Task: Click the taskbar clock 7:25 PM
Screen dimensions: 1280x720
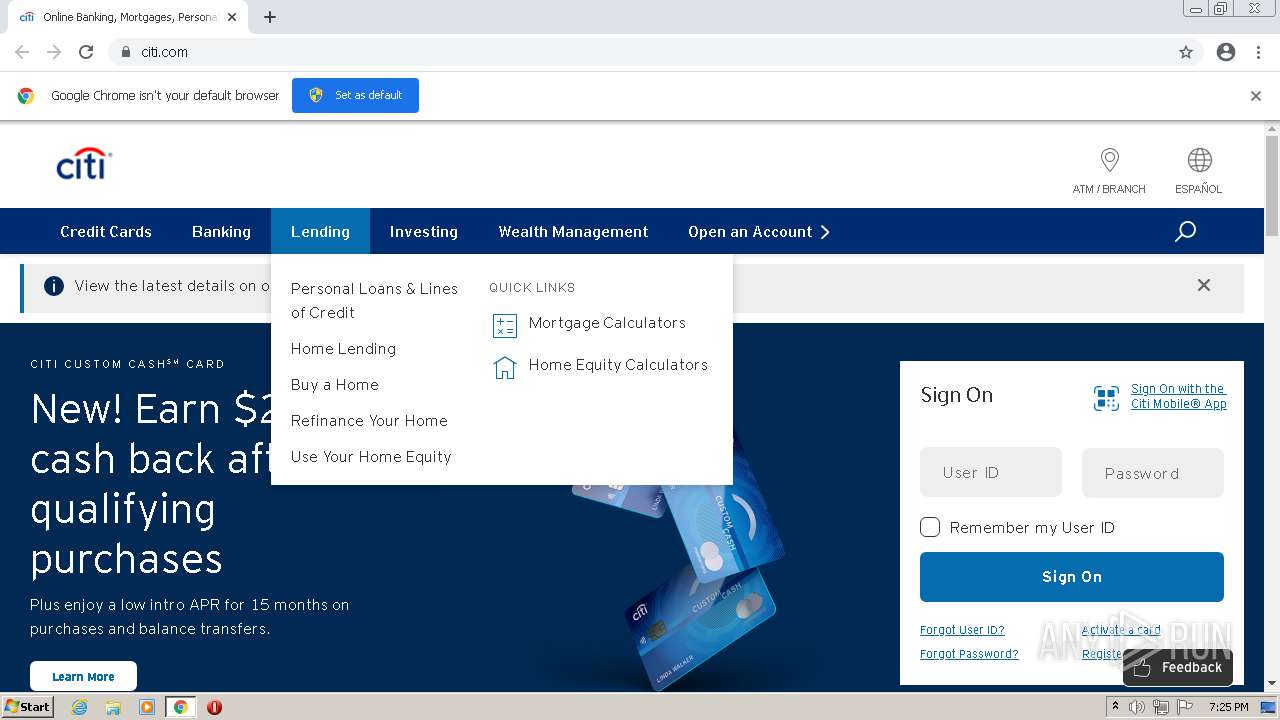Action: click(1228, 707)
